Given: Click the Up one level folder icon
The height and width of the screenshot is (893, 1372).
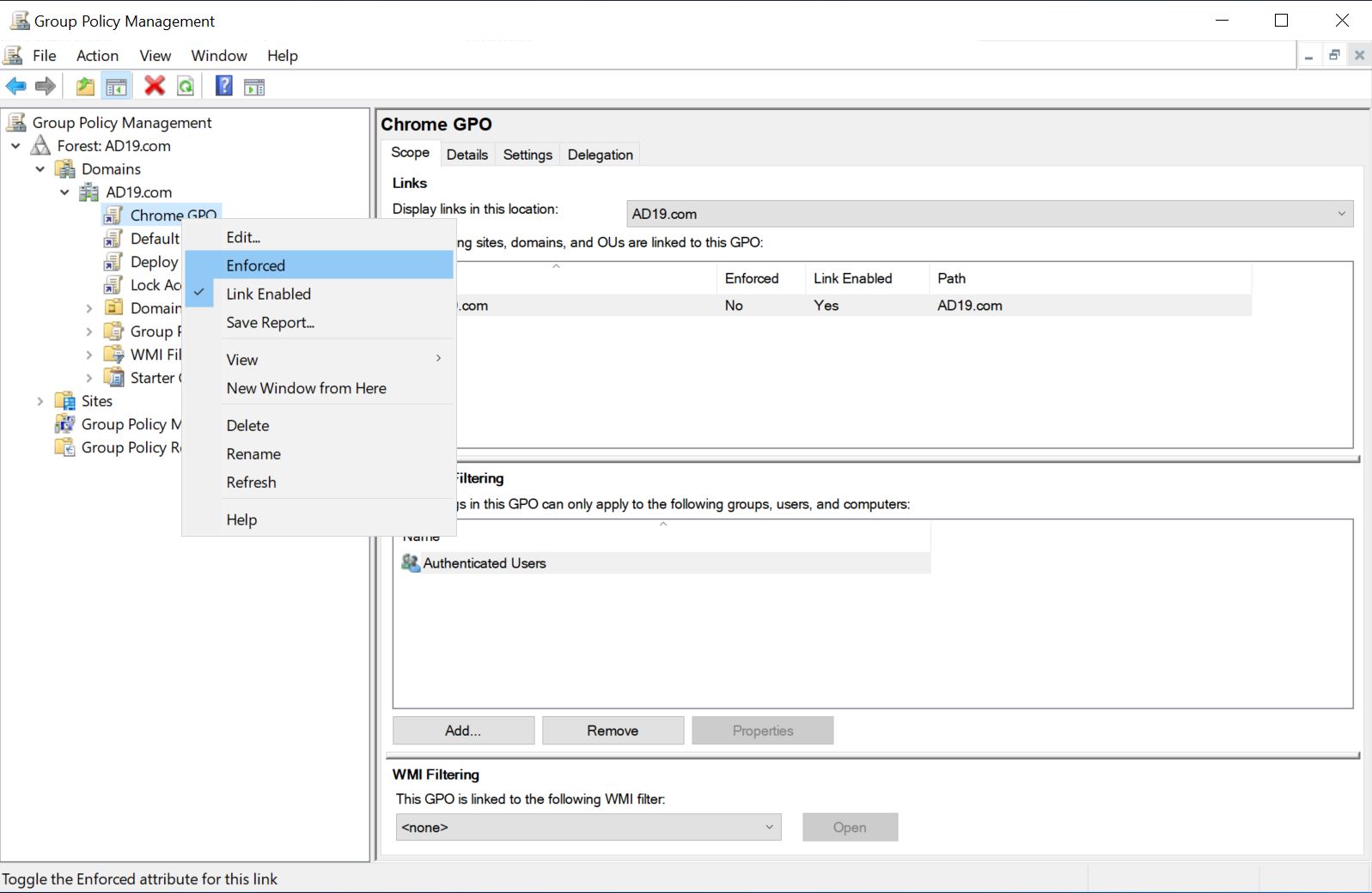Looking at the screenshot, I should click(85, 86).
